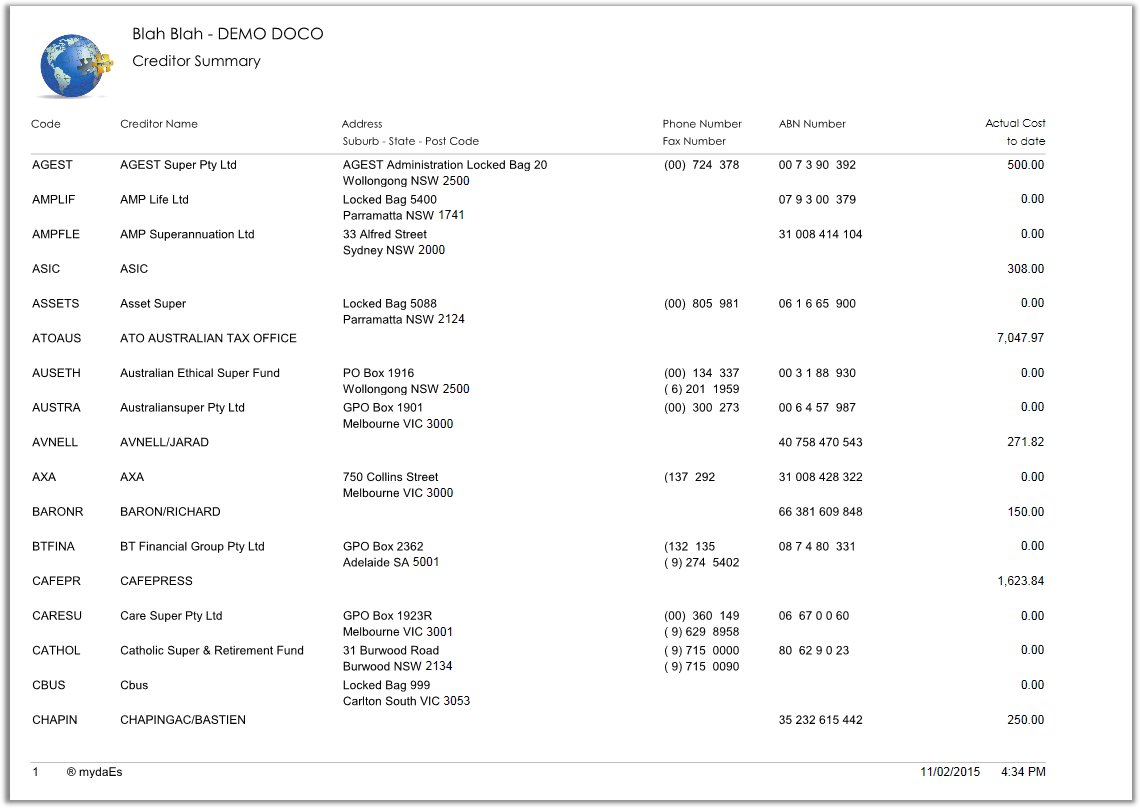The width and height of the screenshot is (1140, 808).
Task: Click address 'PO Box 1916'
Action: (x=378, y=373)
